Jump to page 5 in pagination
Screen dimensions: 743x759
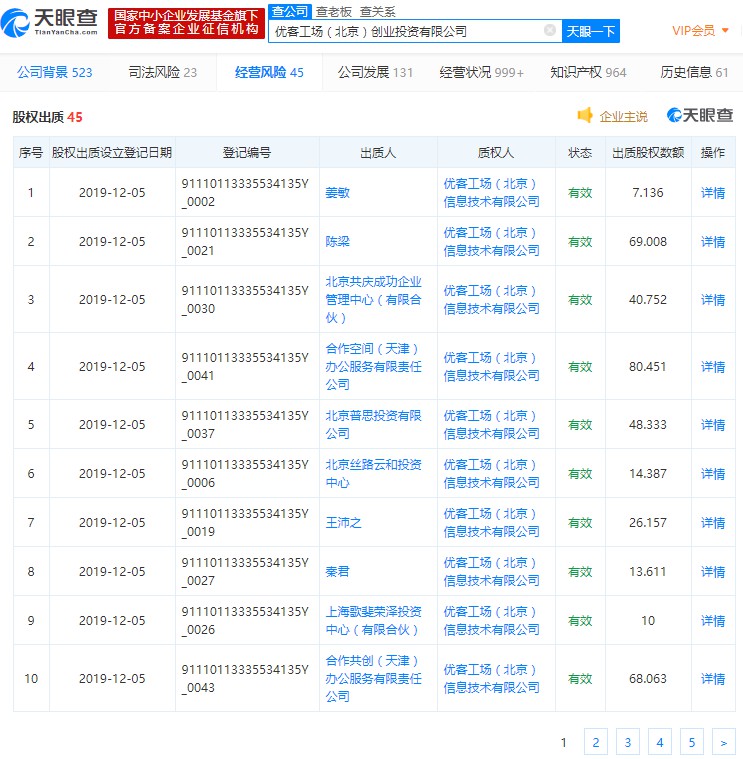[x=691, y=741]
